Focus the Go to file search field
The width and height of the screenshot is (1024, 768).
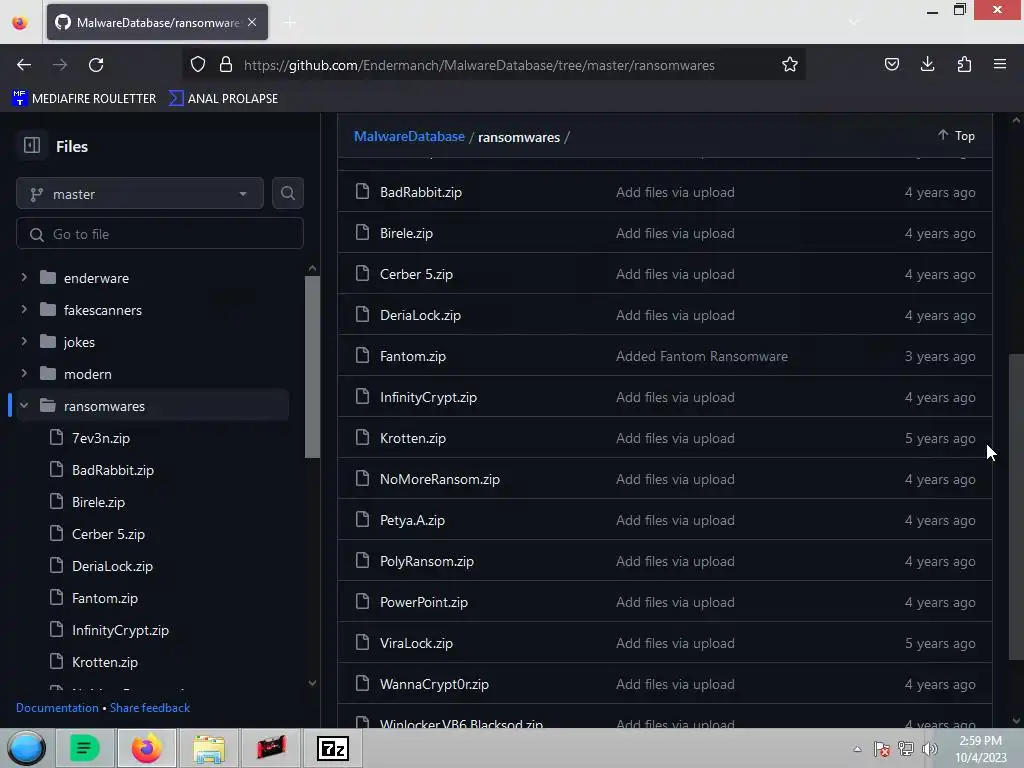[x=159, y=234]
